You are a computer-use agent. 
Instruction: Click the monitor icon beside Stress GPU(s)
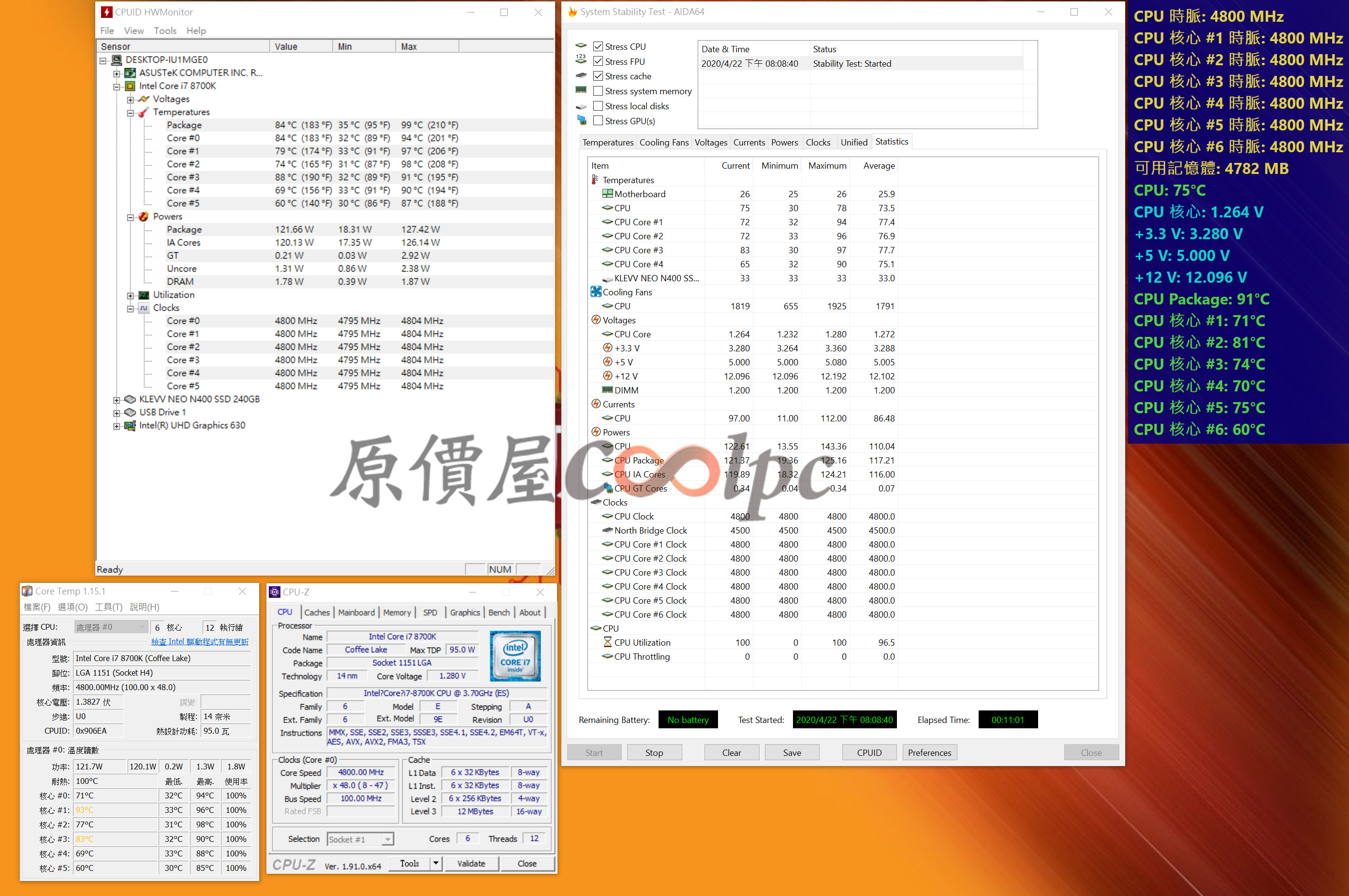coord(581,120)
